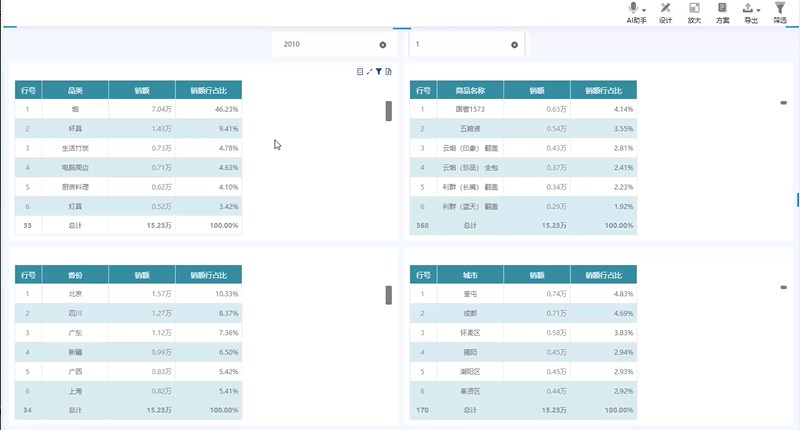
Task: Select the 电脑周边 category cell
Action: point(75,167)
